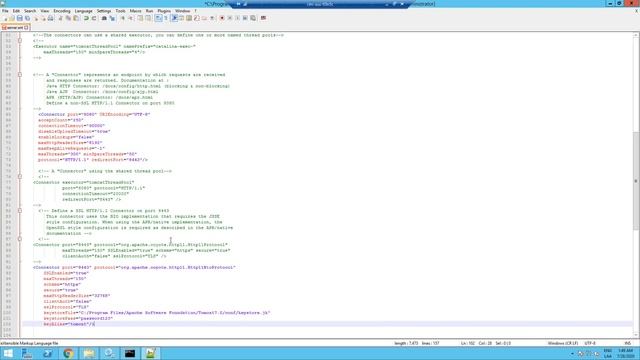This screenshot has width=640, height=360.
Task: Open the Windows Start button
Action: coord(8,353)
